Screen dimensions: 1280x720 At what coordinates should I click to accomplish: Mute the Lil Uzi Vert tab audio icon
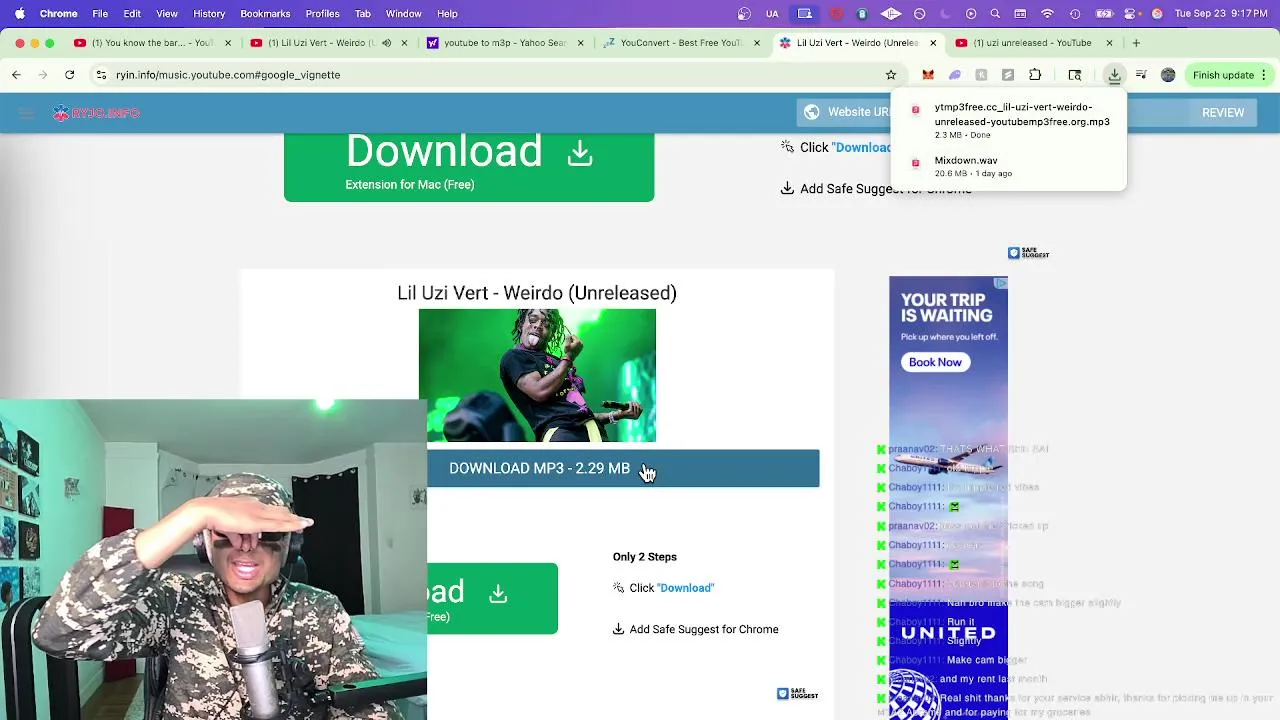pyautogui.click(x=386, y=43)
